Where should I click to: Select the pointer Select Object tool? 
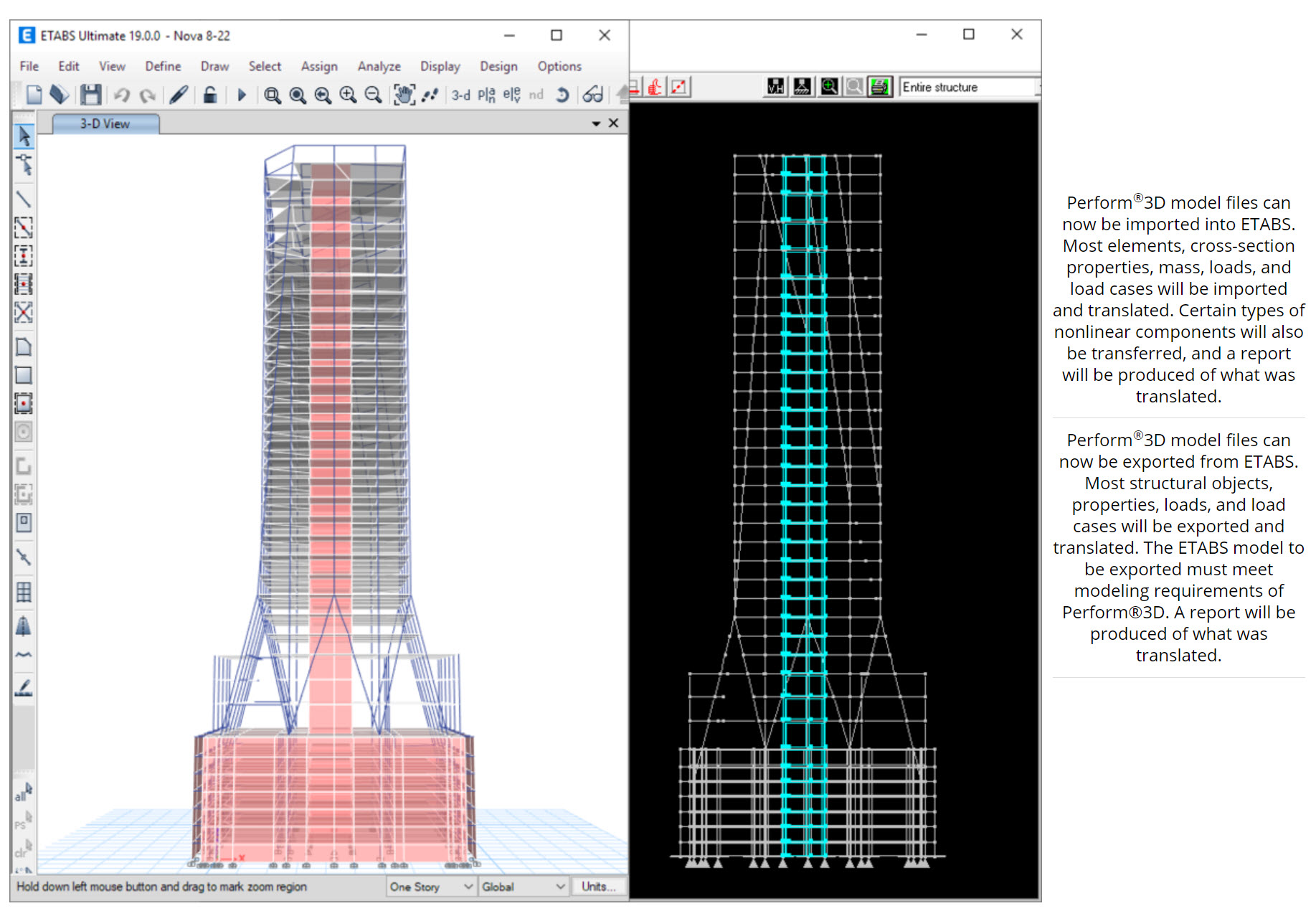point(24,136)
